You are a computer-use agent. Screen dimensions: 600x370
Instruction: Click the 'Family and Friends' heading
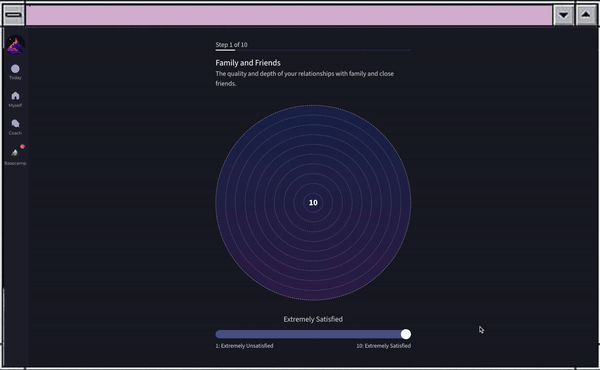pos(248,63)
